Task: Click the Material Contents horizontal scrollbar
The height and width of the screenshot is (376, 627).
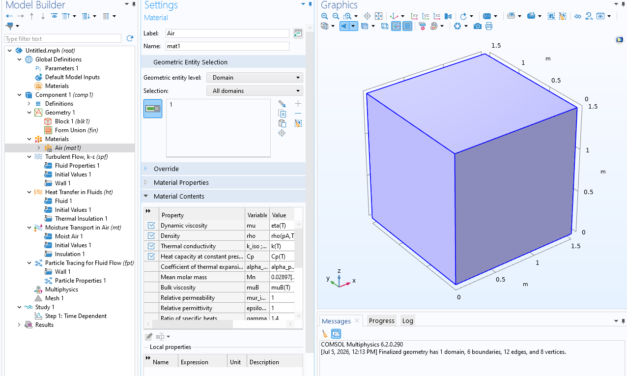Action: [219, 324]
